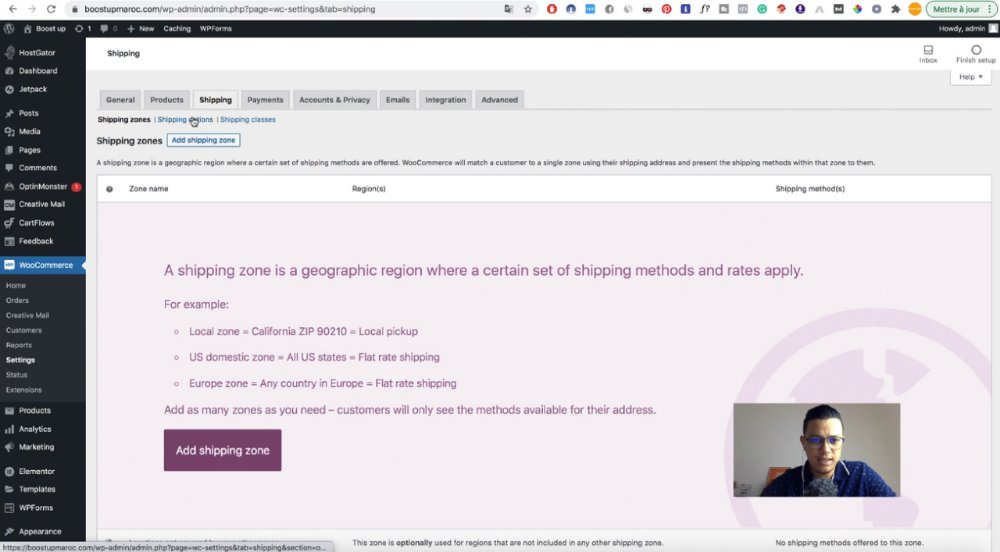Click the zone table help question icon
This screenshot has height=552, width=1000.
110,189
